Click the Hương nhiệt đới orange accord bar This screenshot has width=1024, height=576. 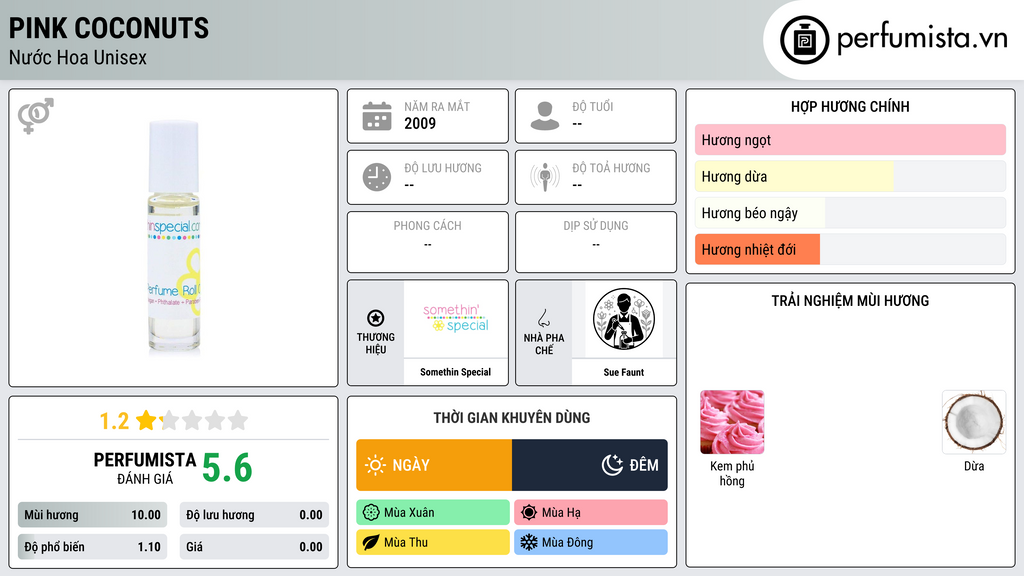pos(758,249)
